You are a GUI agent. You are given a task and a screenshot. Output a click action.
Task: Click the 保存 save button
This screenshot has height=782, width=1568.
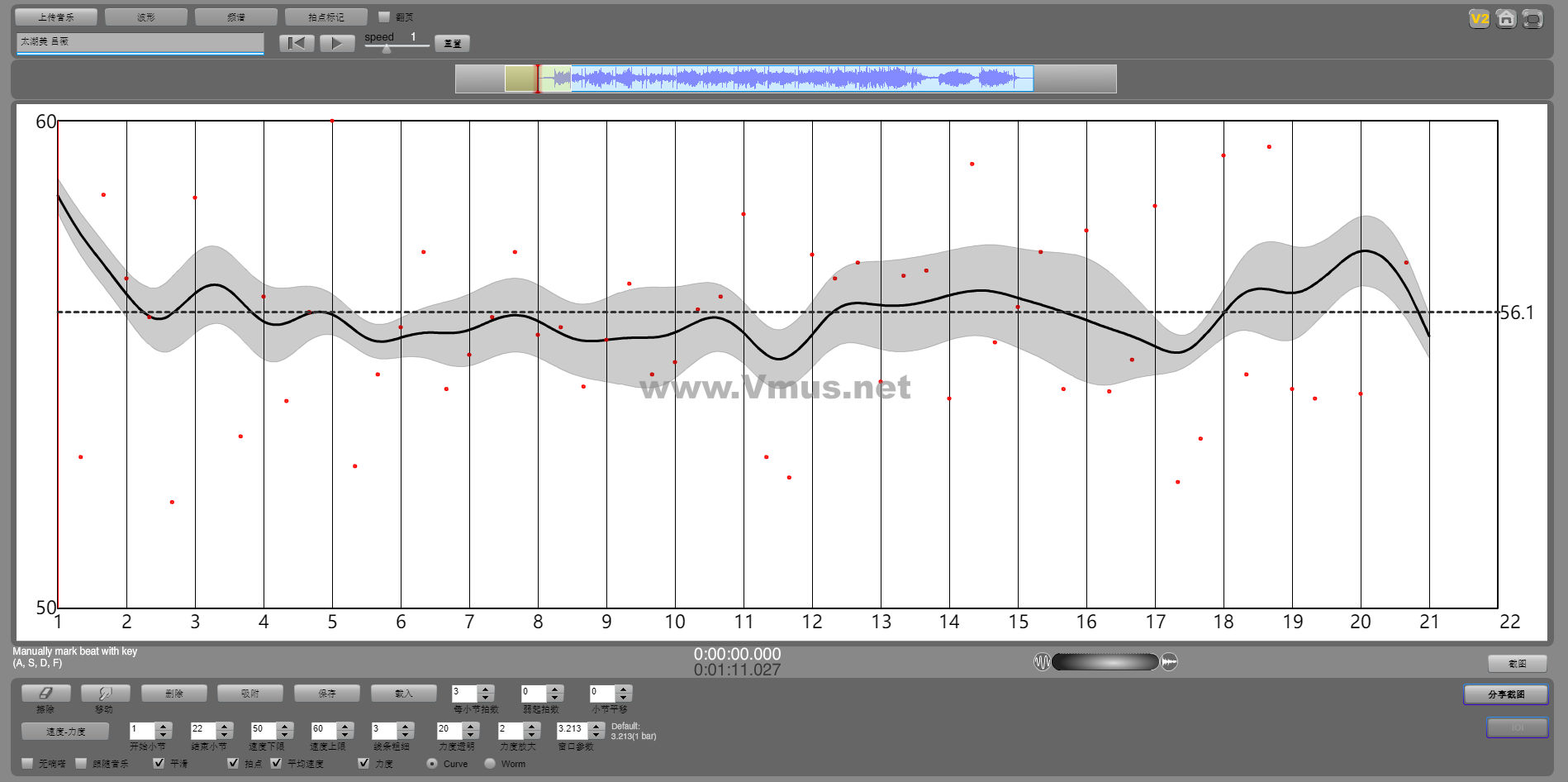pyautogui.click(x=327, y=694)
